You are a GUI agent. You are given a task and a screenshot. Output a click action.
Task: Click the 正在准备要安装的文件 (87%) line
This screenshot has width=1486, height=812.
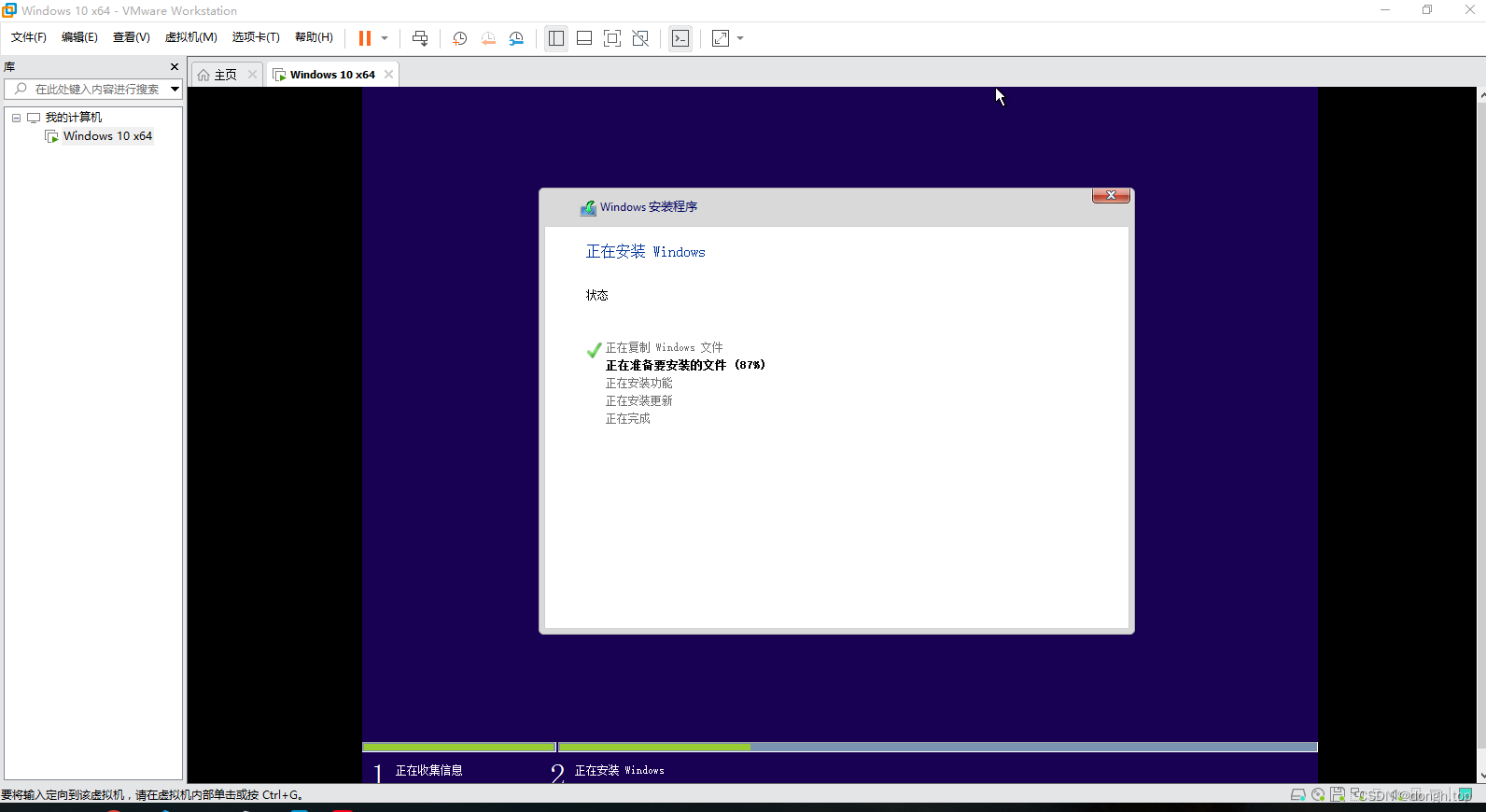pos(685,365)
